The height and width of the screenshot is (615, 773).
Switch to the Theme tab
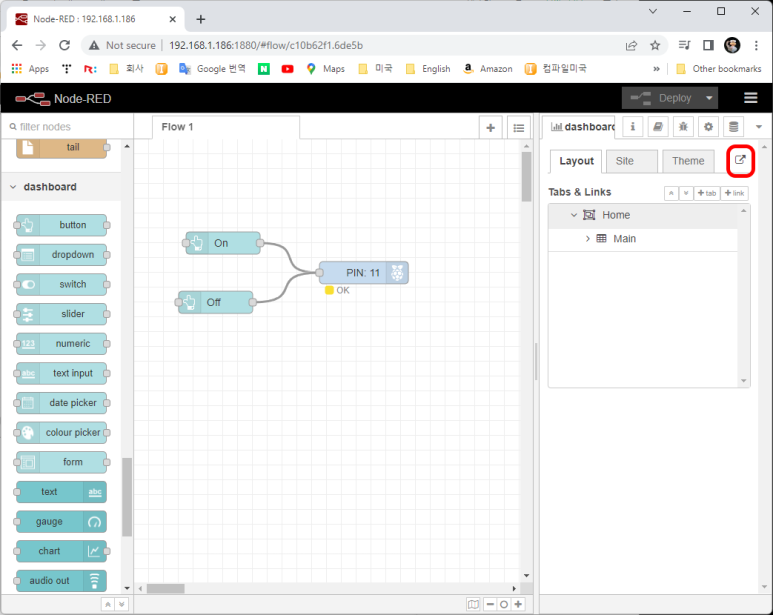[x=687, y=161]
